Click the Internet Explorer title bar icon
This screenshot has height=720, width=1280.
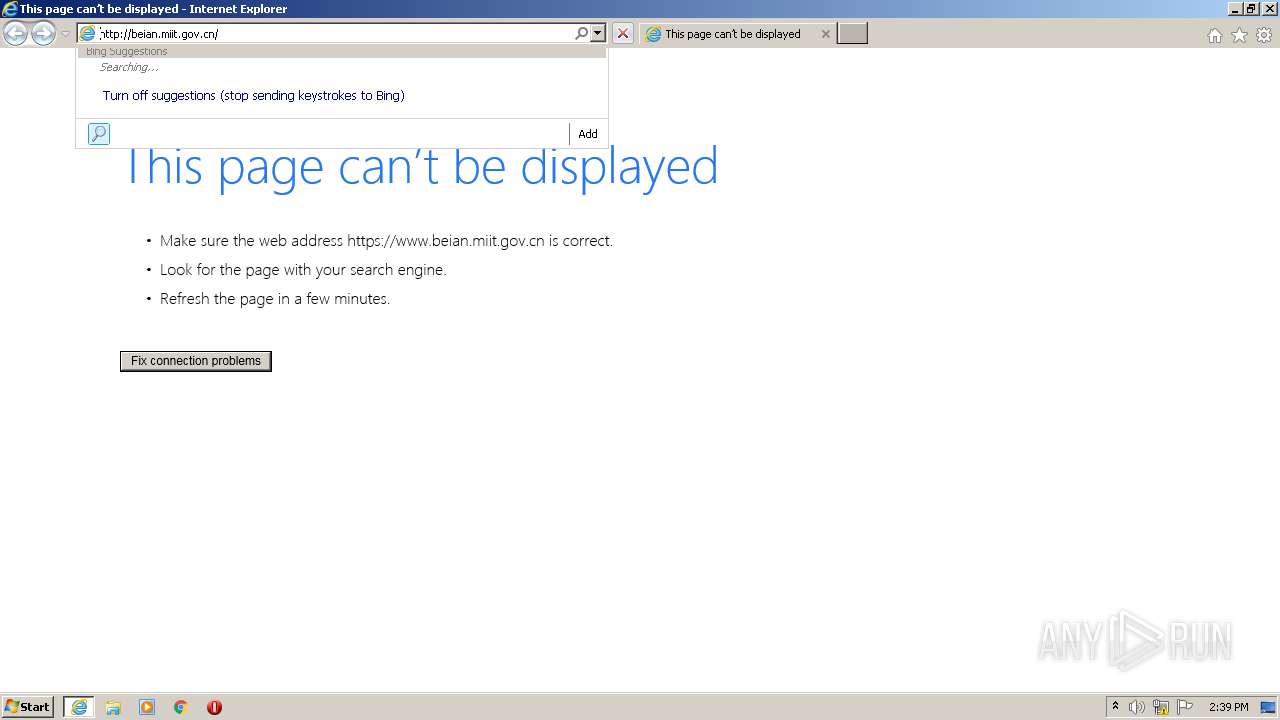(x=9, y=9)
